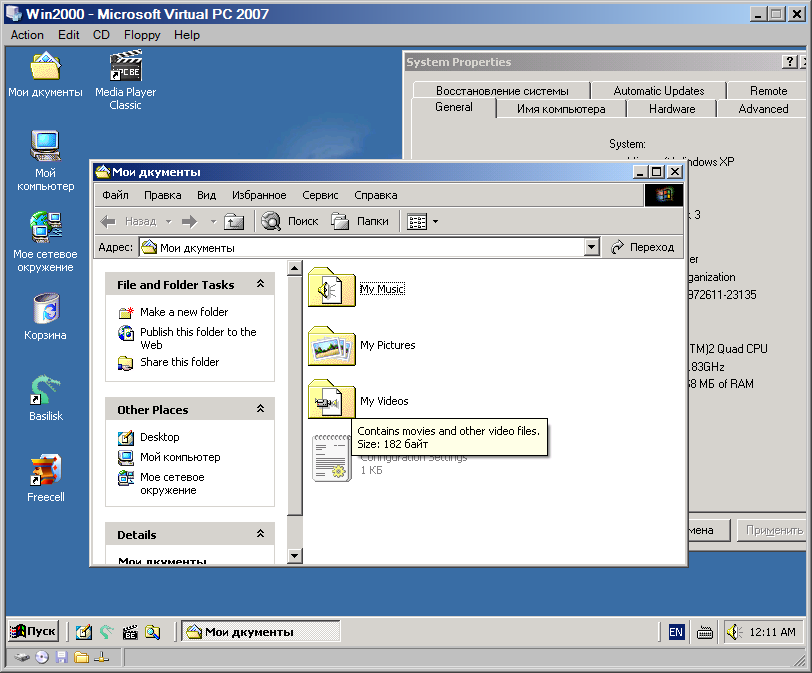Screen dimensions: 812x673
Task: Select Basilisk desktop shortcut
Action: click(x=46, y=398)
